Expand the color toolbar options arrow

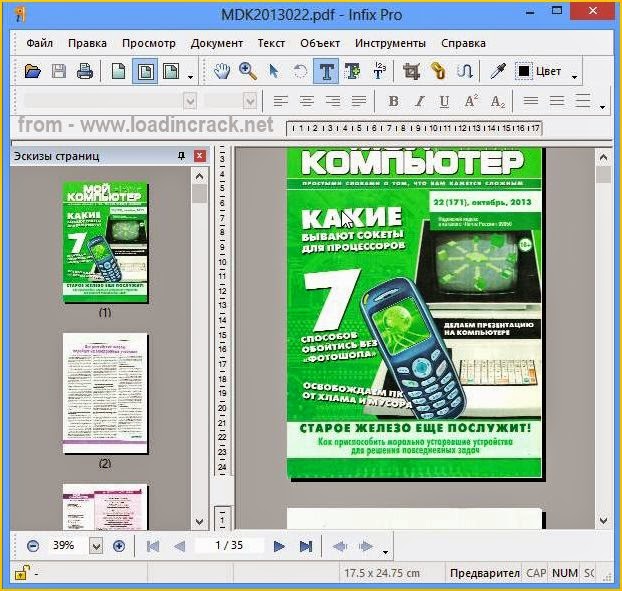pos(574,77)
